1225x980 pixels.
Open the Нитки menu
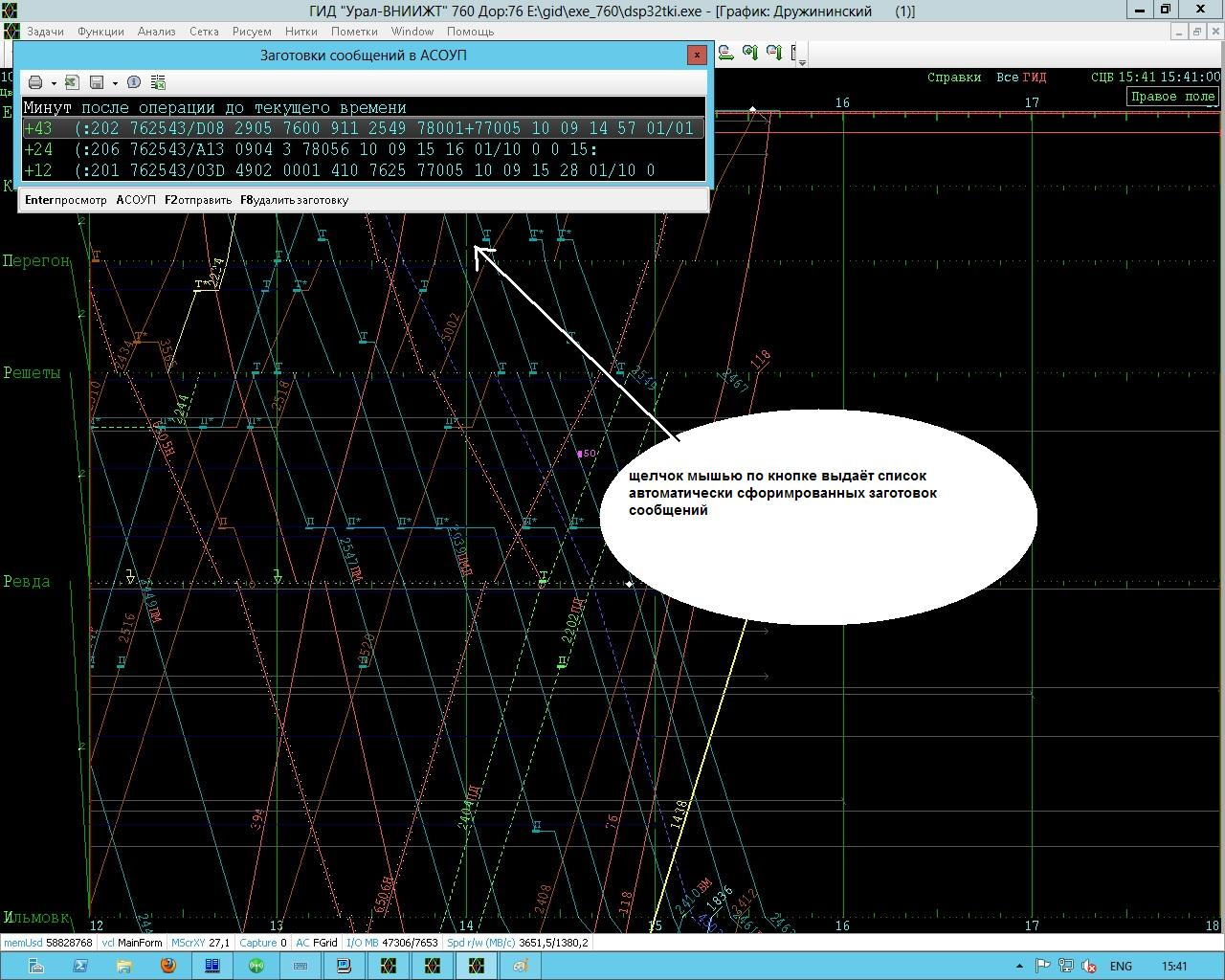301,32
